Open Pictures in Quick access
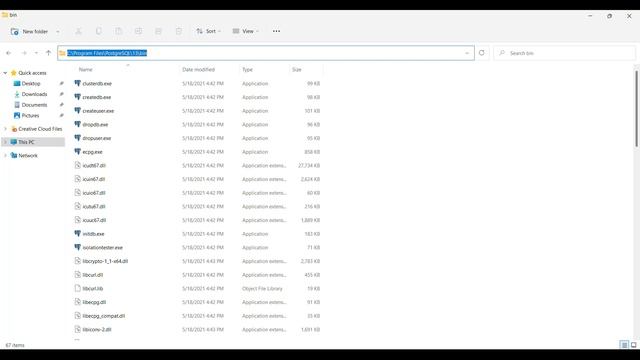640x360 pixels. pyautogui.click(x=30, y=116)
